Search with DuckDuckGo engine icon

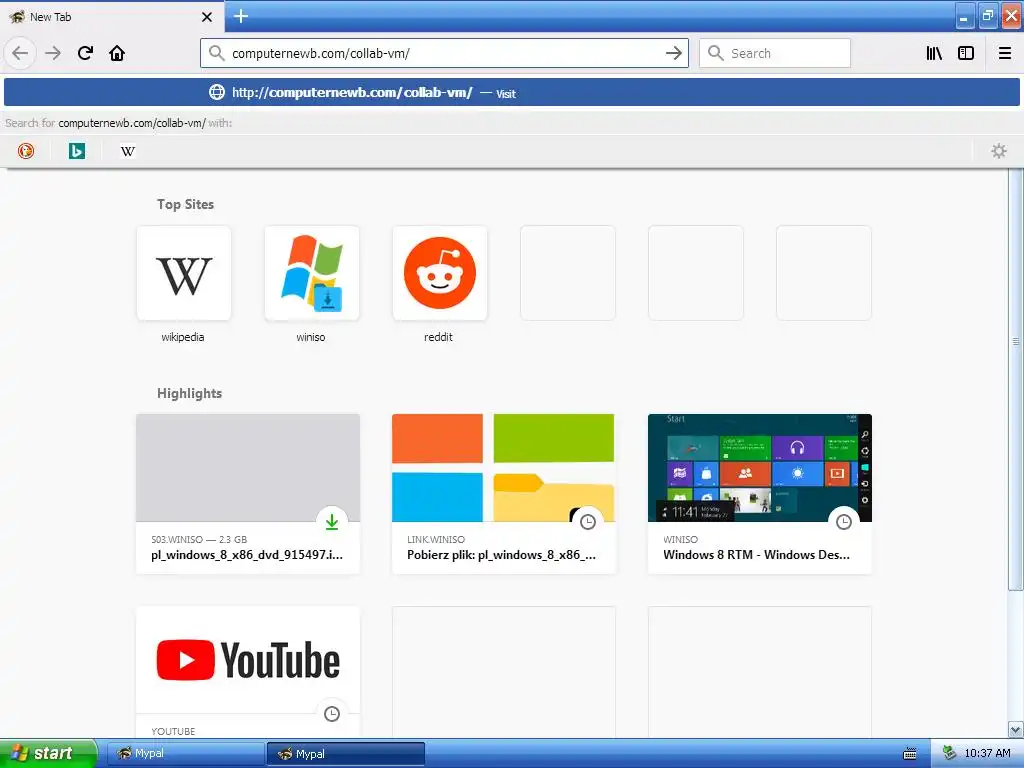26,151
